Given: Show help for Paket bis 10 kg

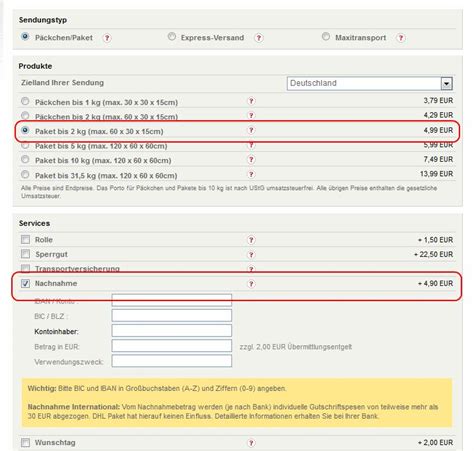Looking at the screenshot, I should coord(251,160).
